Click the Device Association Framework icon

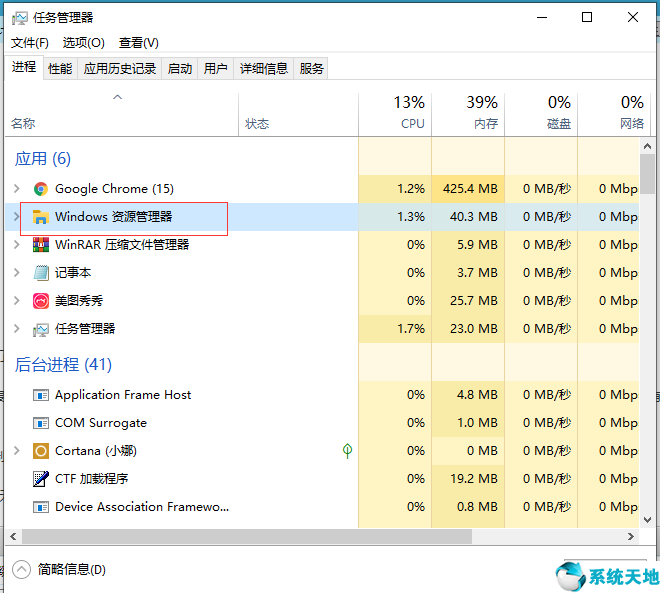click(41, 507)
